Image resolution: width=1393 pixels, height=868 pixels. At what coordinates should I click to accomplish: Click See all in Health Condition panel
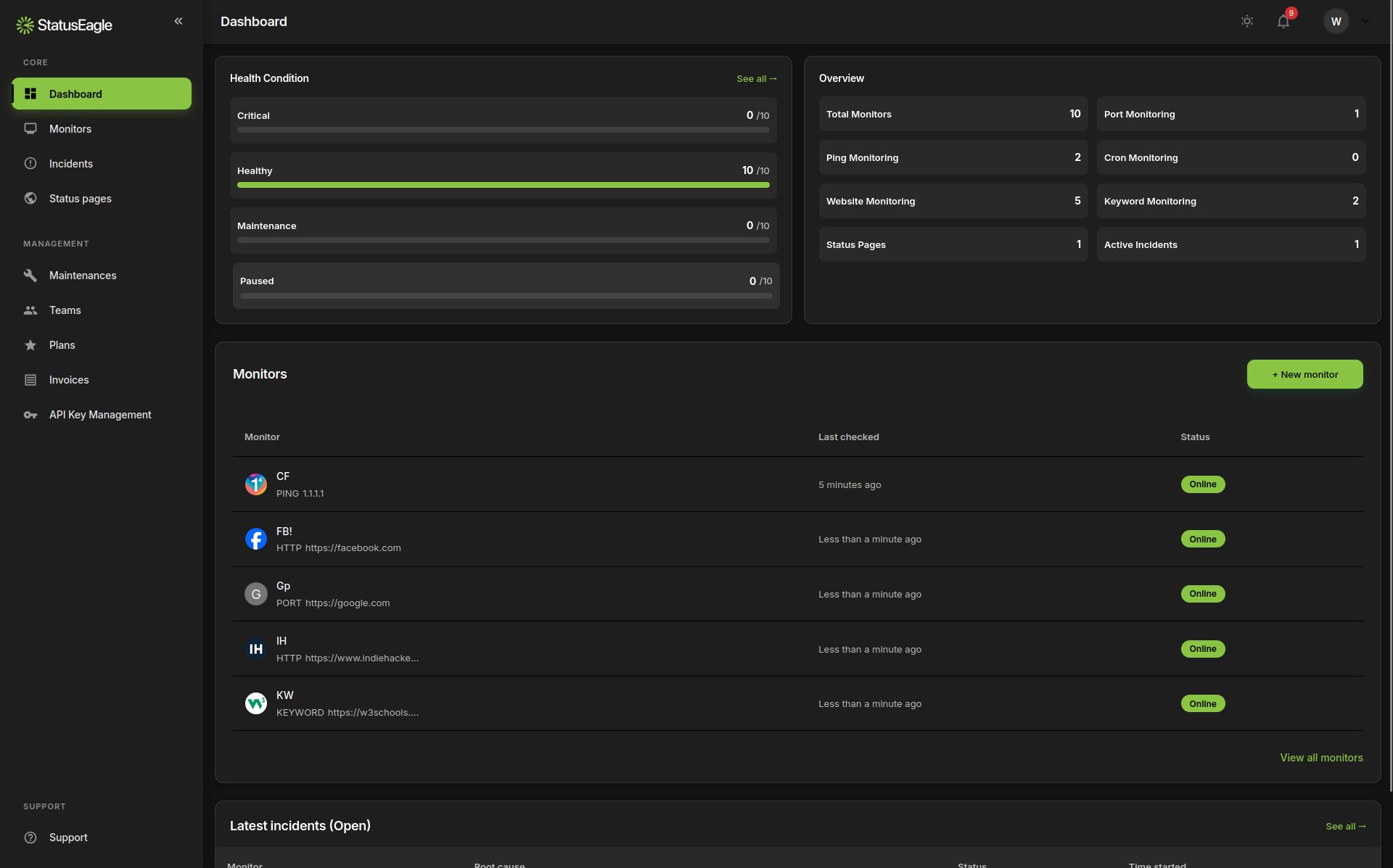click(x=757, y=78)
